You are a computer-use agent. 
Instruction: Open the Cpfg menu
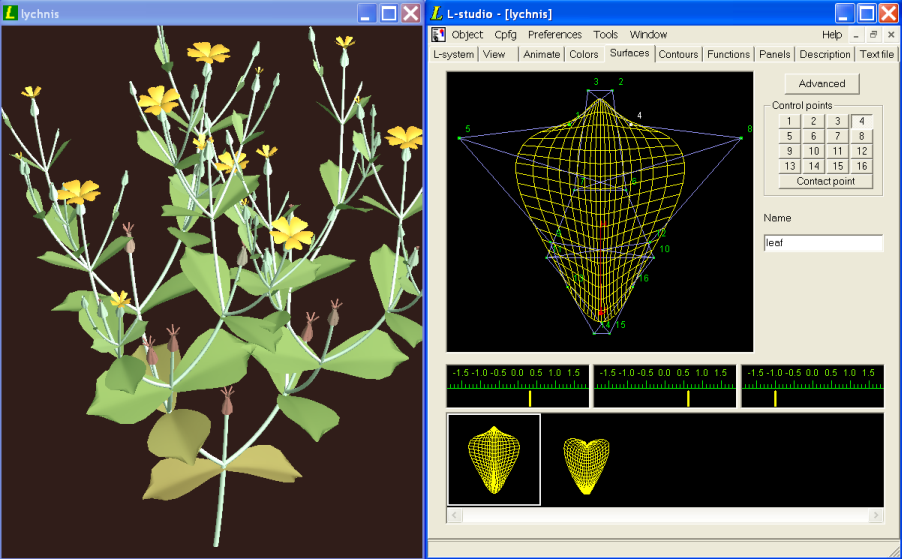(x=506, y=35)
